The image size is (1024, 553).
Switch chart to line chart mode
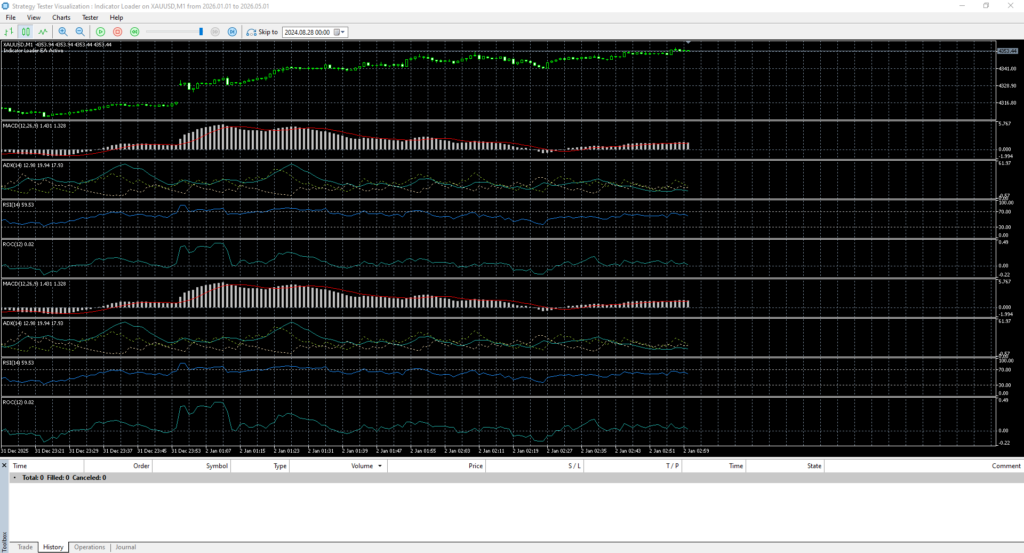point(42,31)
